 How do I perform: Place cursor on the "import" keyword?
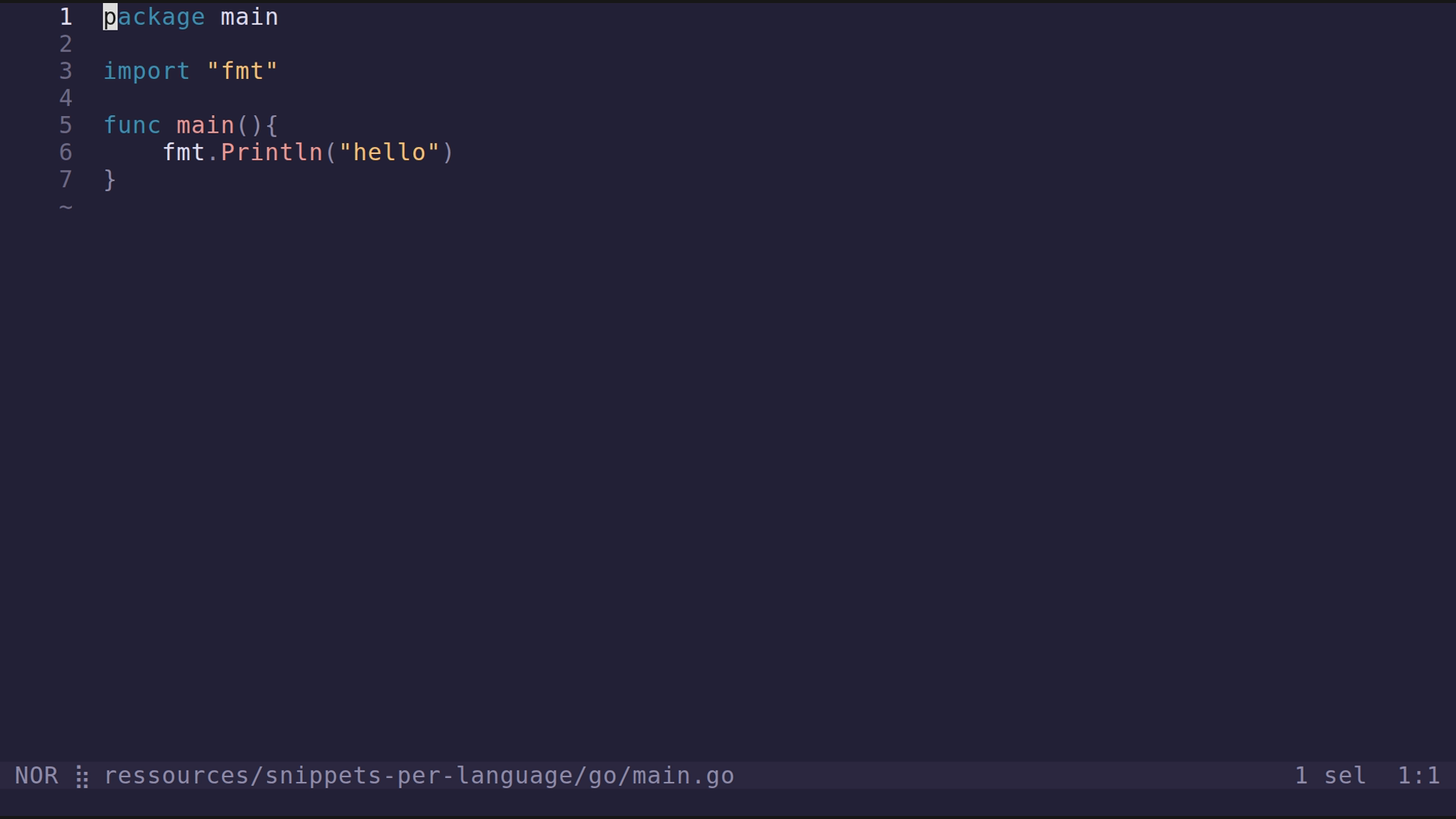146,71
